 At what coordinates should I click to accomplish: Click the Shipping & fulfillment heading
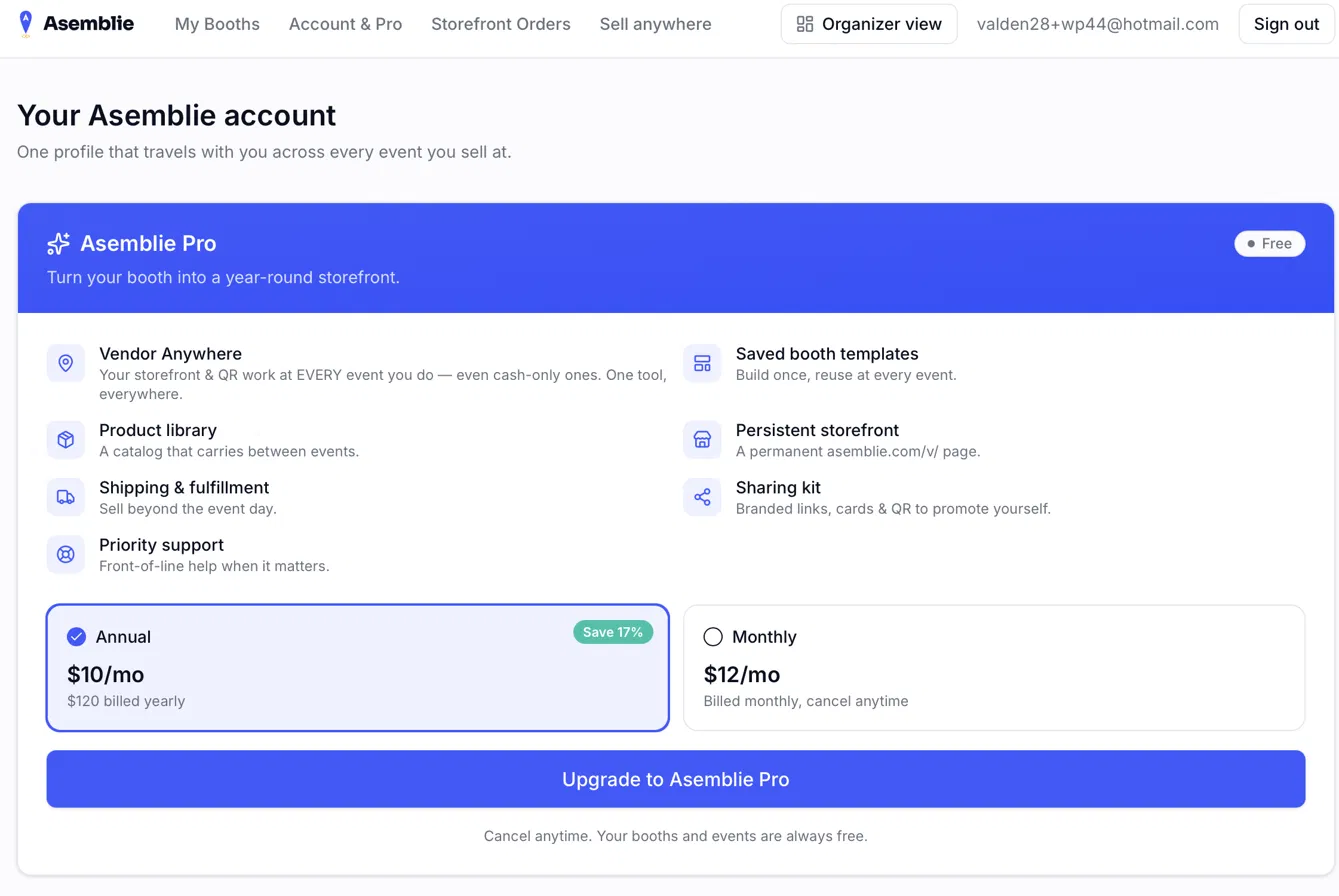[x=184, y=488]
